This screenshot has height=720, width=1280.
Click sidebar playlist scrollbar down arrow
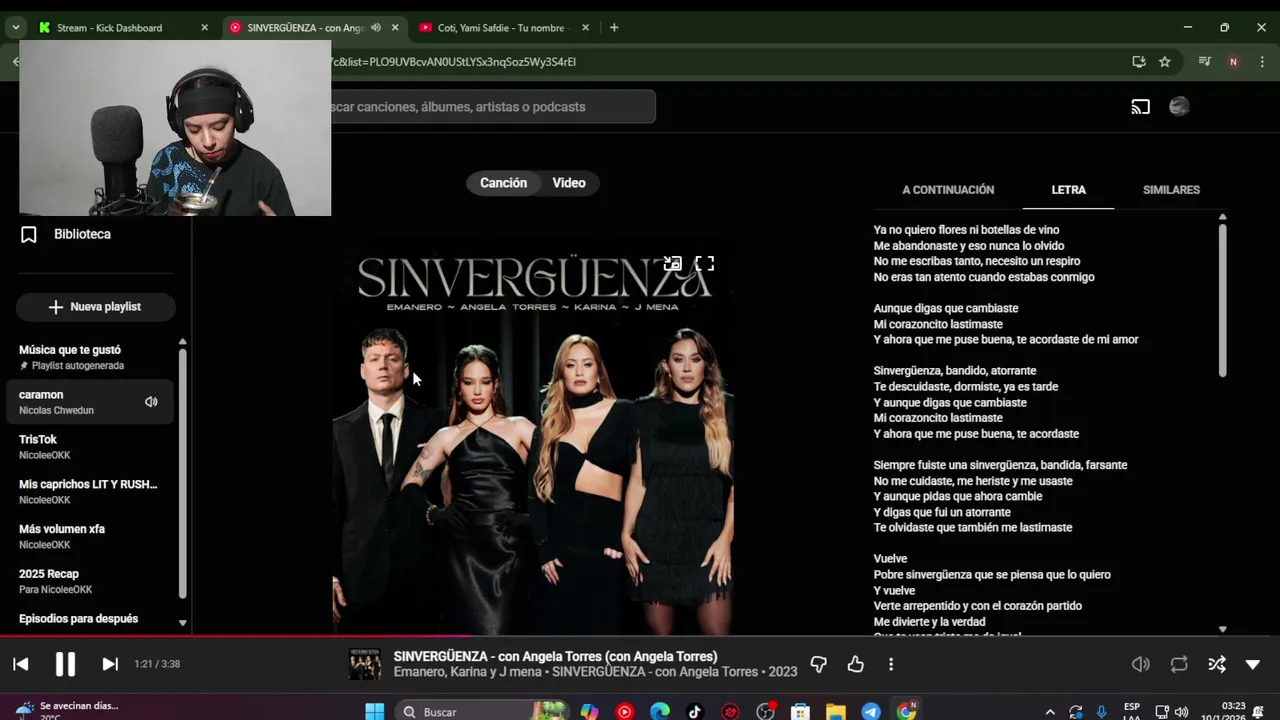pyautogui.click(x=182, y=623)
